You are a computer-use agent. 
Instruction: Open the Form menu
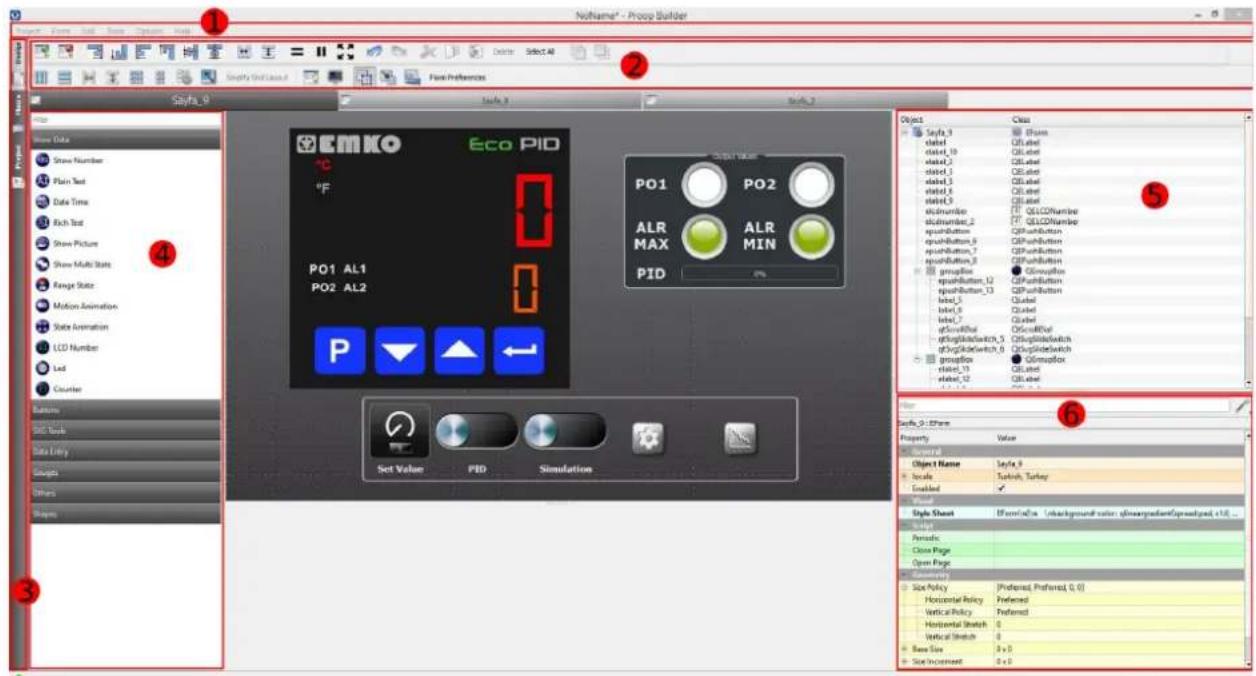point(60,32)
